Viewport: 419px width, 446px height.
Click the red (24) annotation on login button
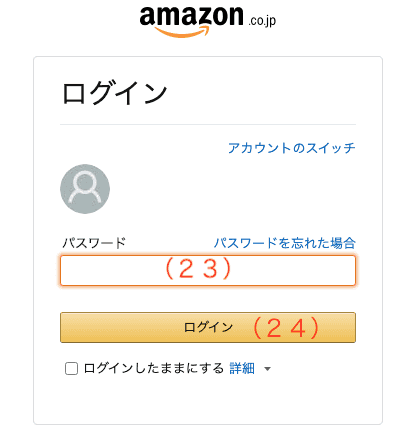point(286,328)
